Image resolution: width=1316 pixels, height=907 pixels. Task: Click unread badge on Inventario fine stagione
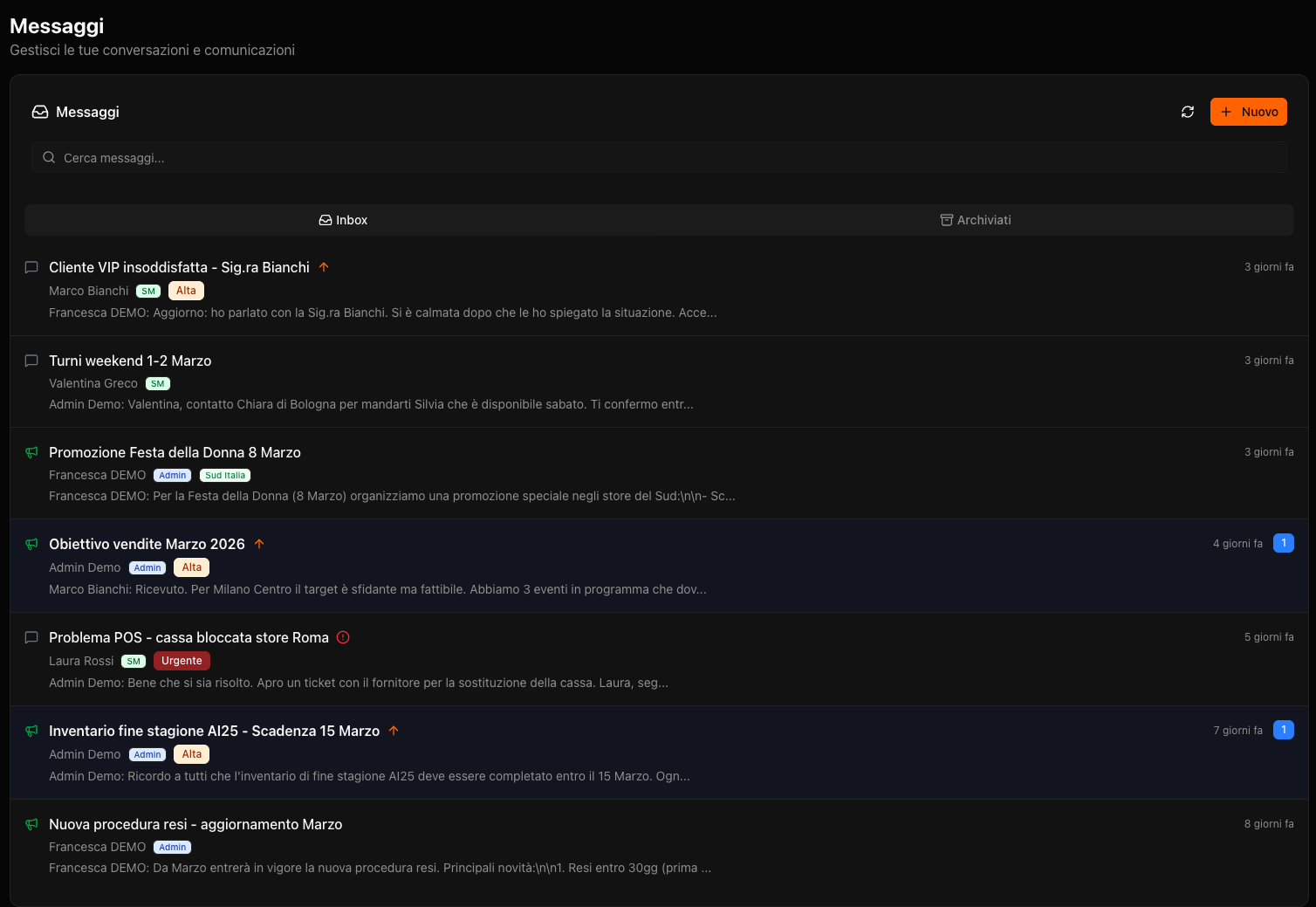pyautogui.click(x=1283, y=730)
